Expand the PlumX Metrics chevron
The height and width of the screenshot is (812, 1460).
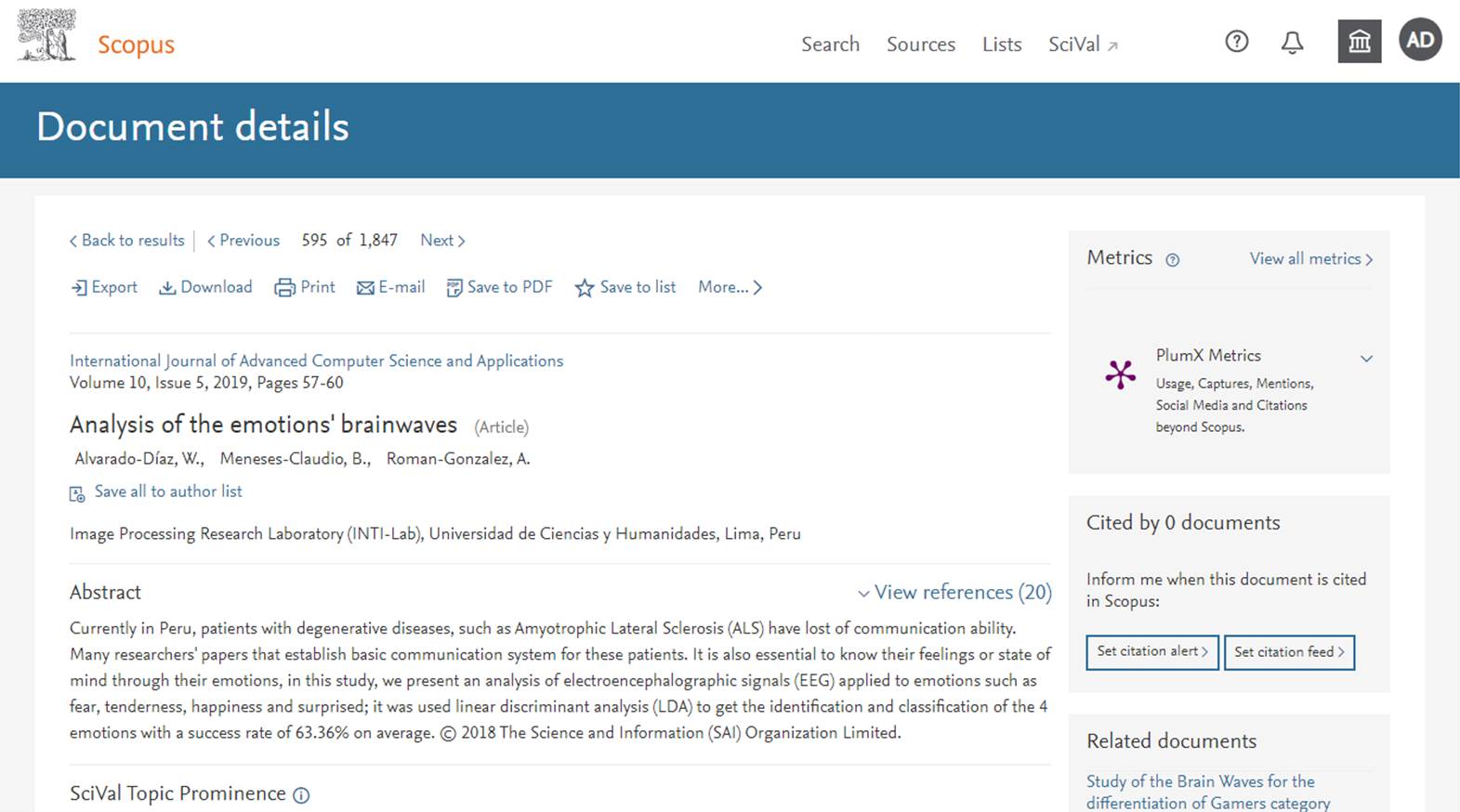click(x=1366, y=359)
